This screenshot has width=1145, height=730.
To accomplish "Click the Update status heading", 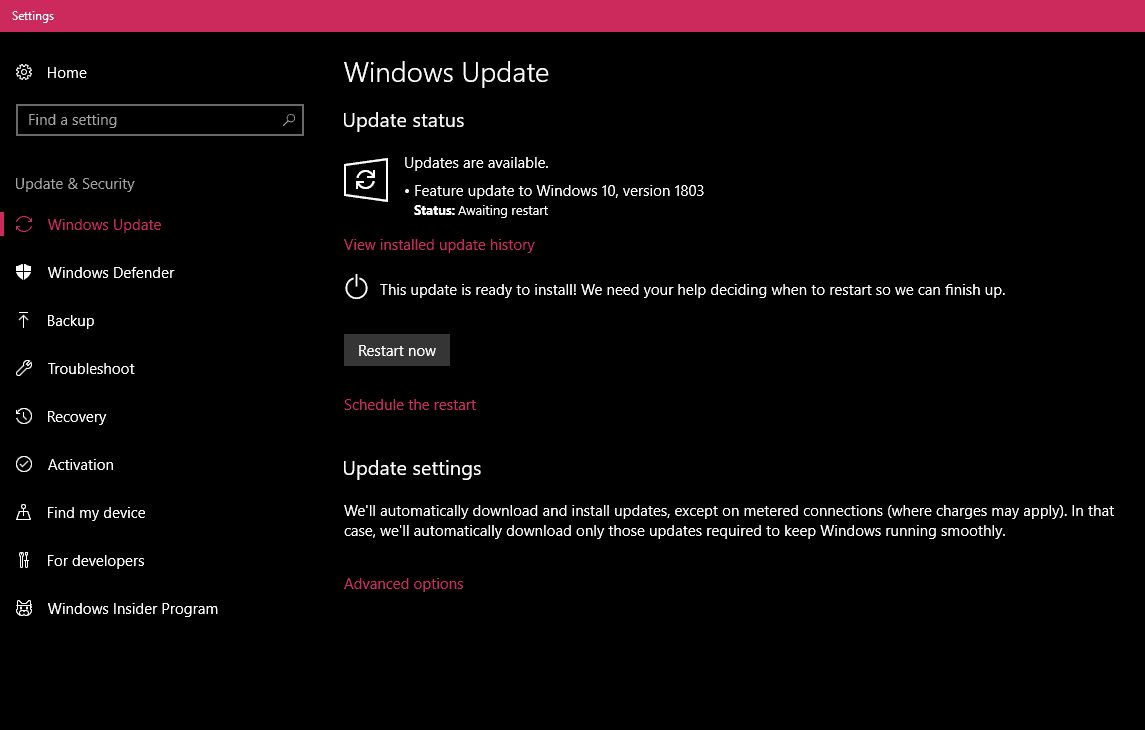I will (x=403, y=120).
